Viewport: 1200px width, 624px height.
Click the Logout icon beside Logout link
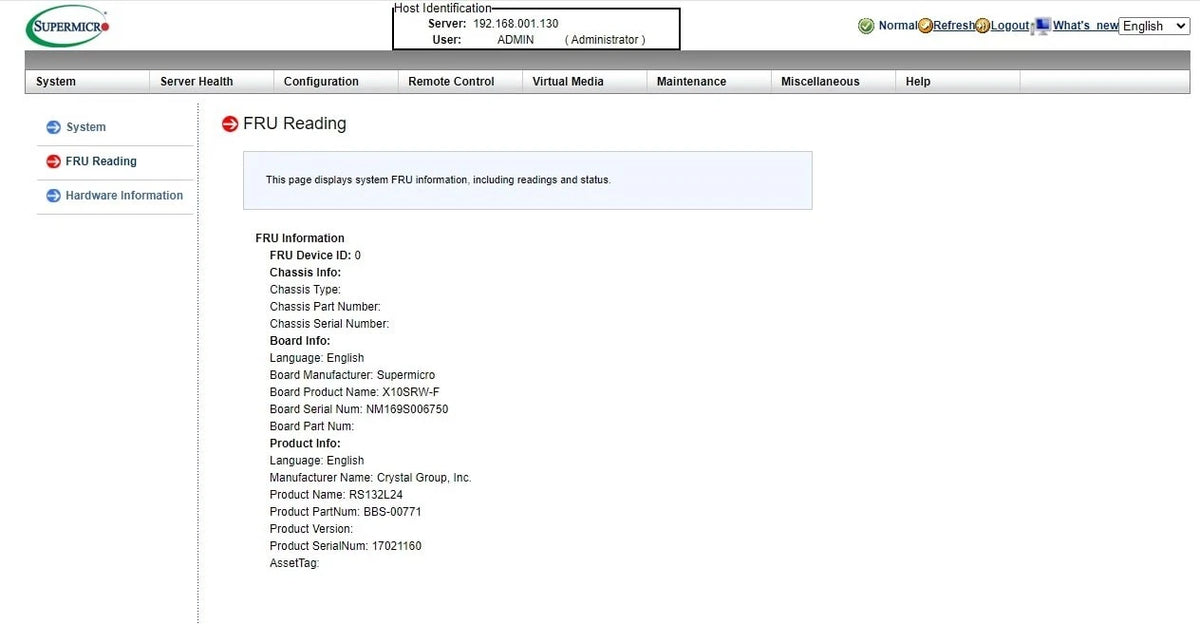(x=983, y=26)
